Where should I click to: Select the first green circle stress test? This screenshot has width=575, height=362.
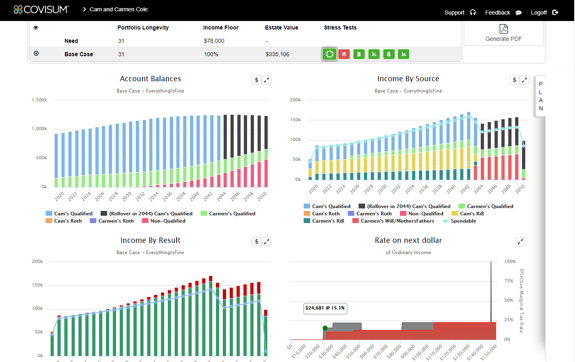329,54
